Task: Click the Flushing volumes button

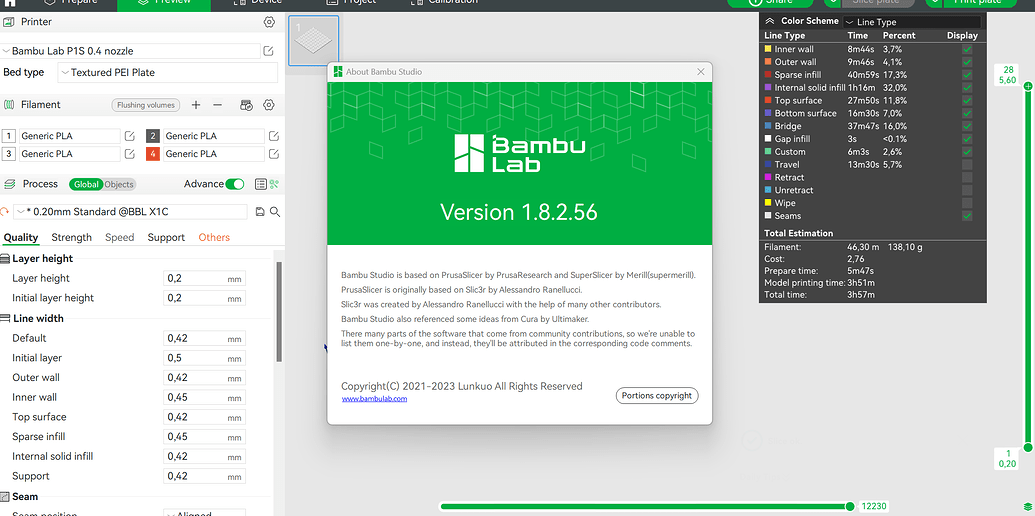Action: [x=146, y=105]
